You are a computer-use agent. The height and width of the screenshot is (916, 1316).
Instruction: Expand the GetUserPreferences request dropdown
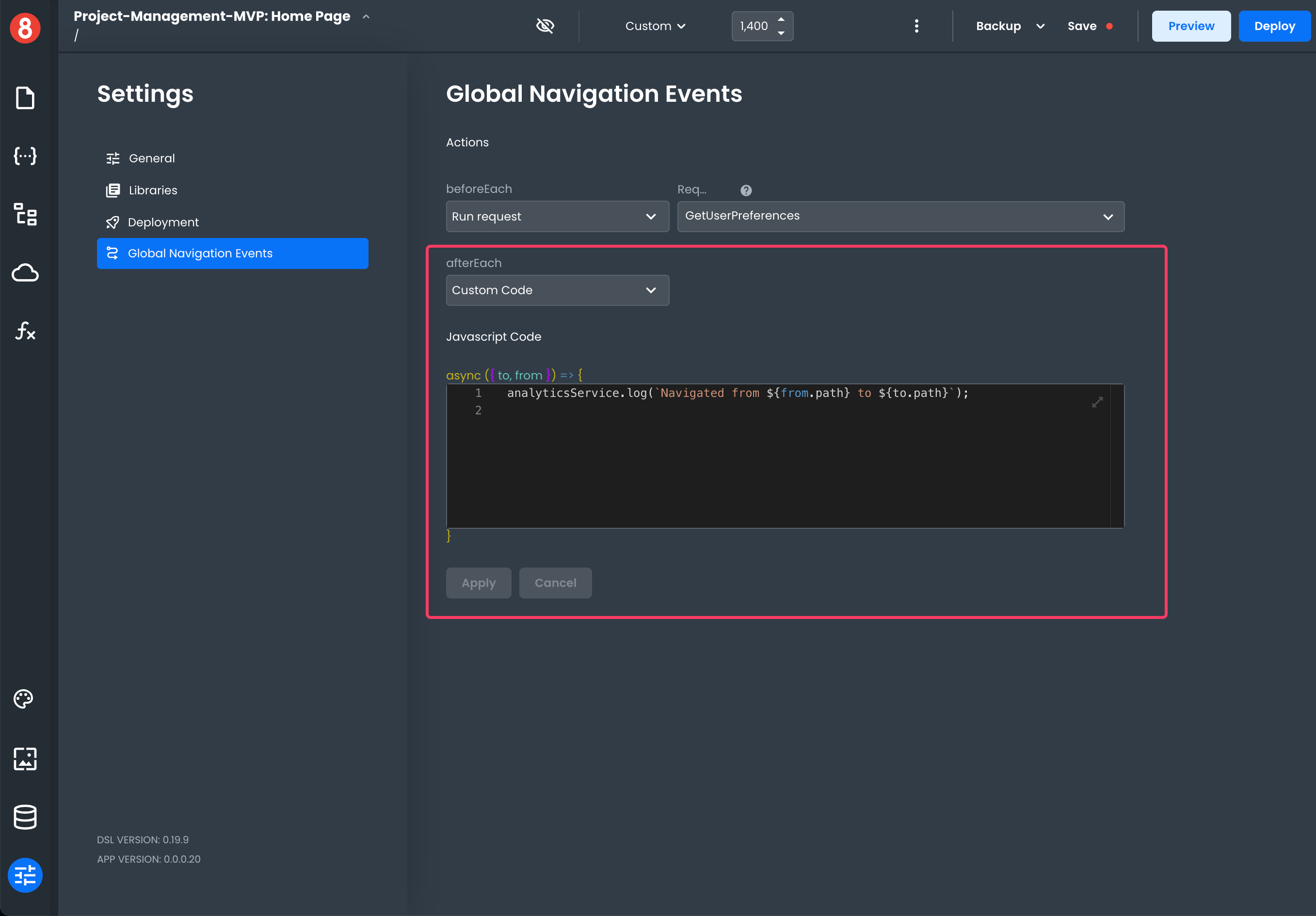[x=900, y=217]
